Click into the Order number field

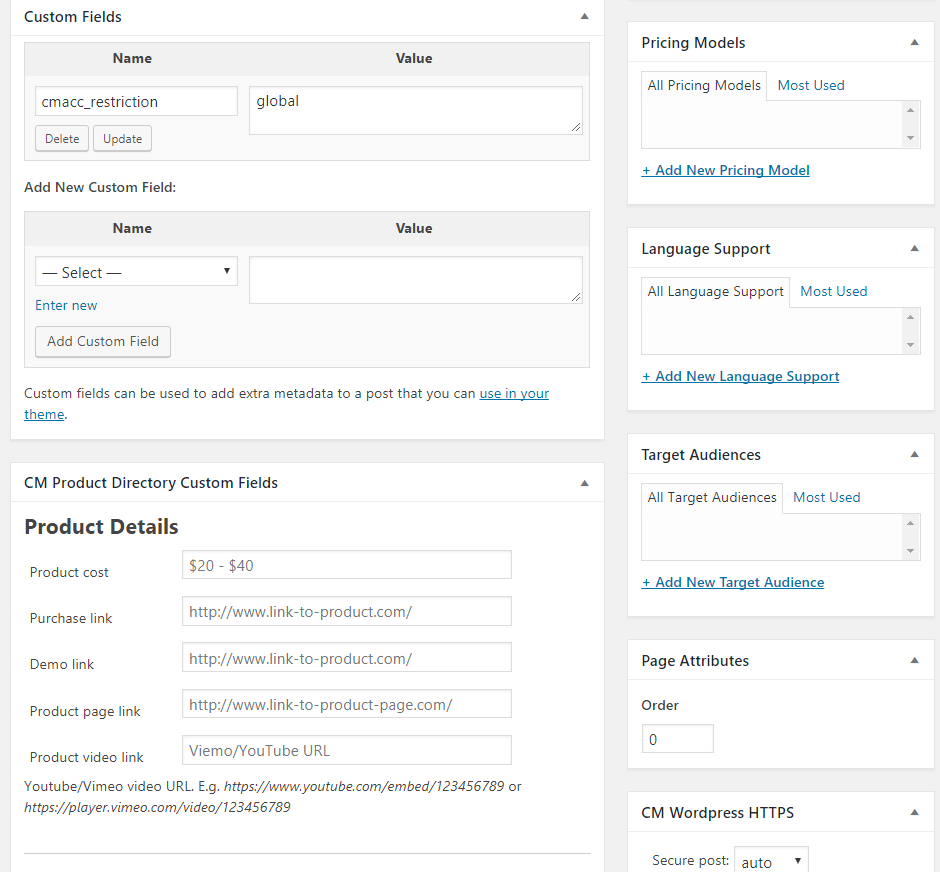coord(677,739)
